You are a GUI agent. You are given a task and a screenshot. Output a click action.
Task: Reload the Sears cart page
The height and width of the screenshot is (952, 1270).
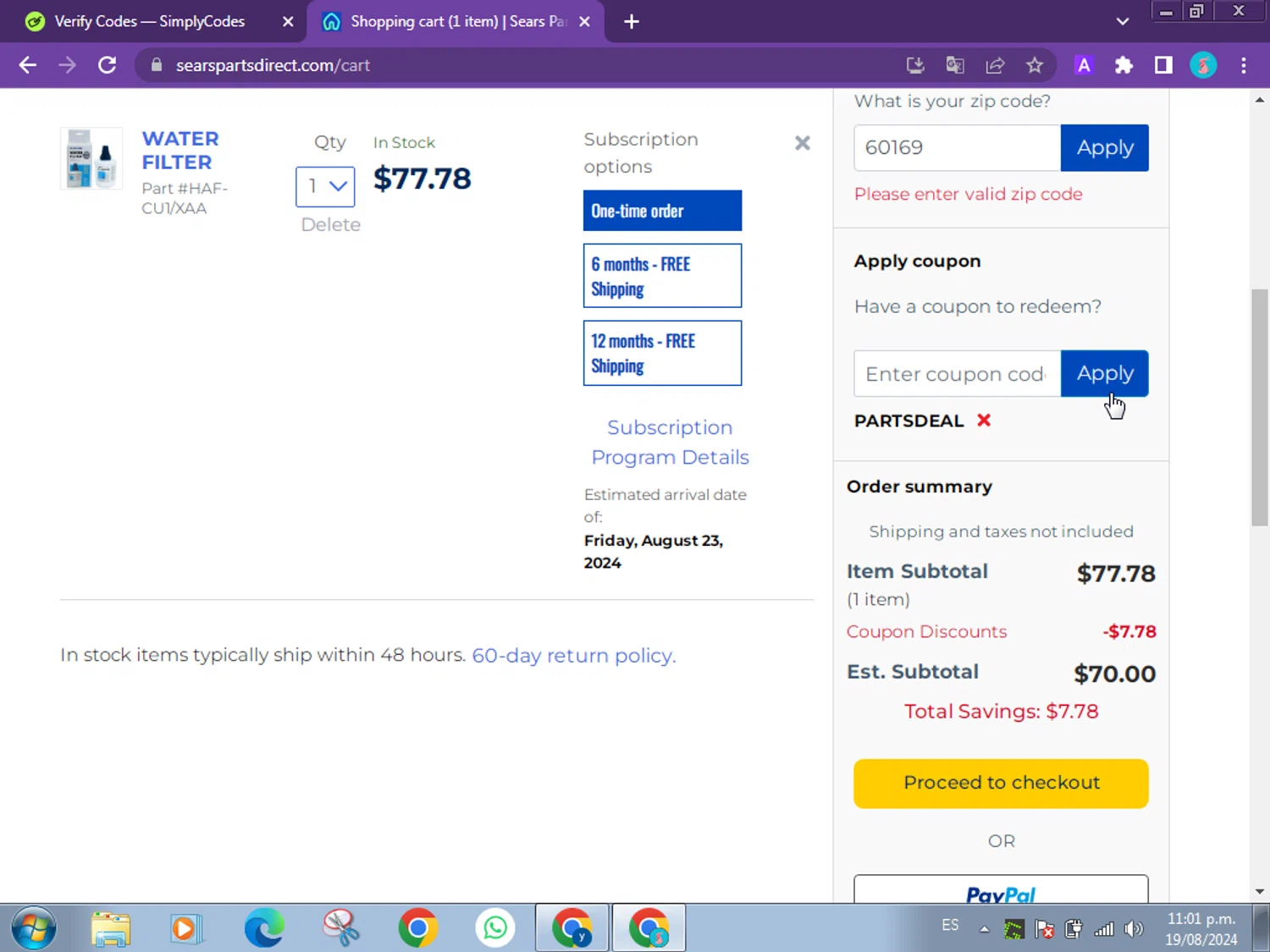[x=107, y=65]
